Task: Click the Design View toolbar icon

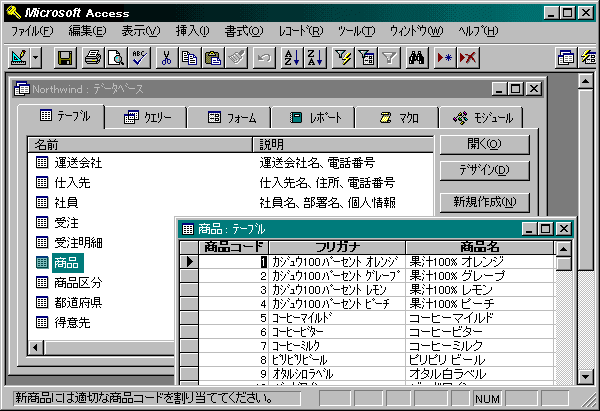Action: [x=19, y=58]
